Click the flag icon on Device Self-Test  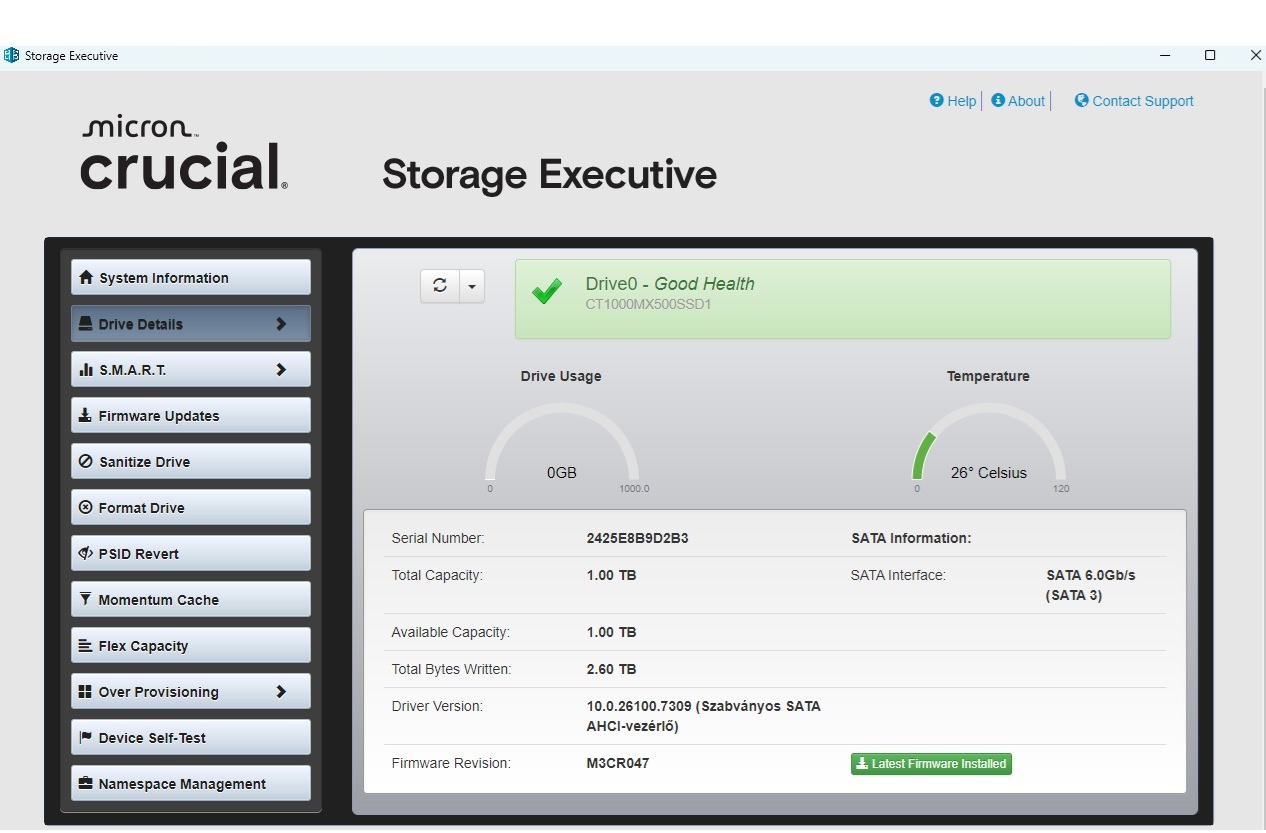[86, 737]
